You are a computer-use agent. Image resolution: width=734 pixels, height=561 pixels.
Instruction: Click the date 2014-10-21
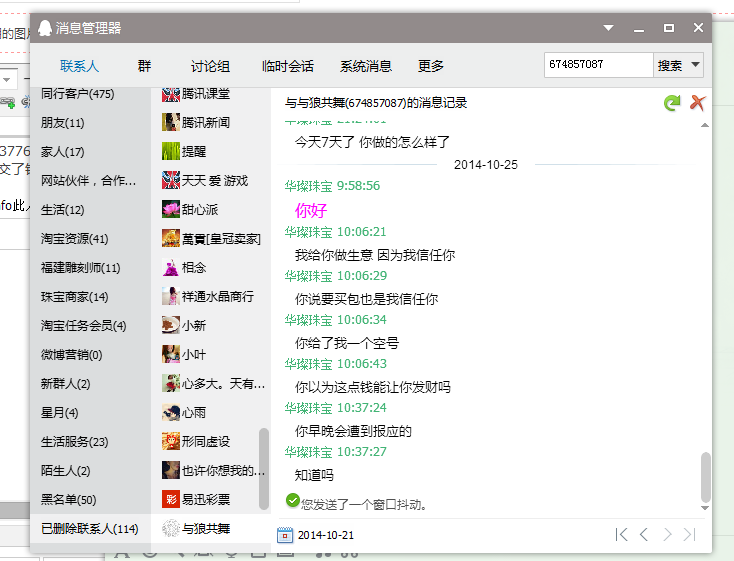326,535
